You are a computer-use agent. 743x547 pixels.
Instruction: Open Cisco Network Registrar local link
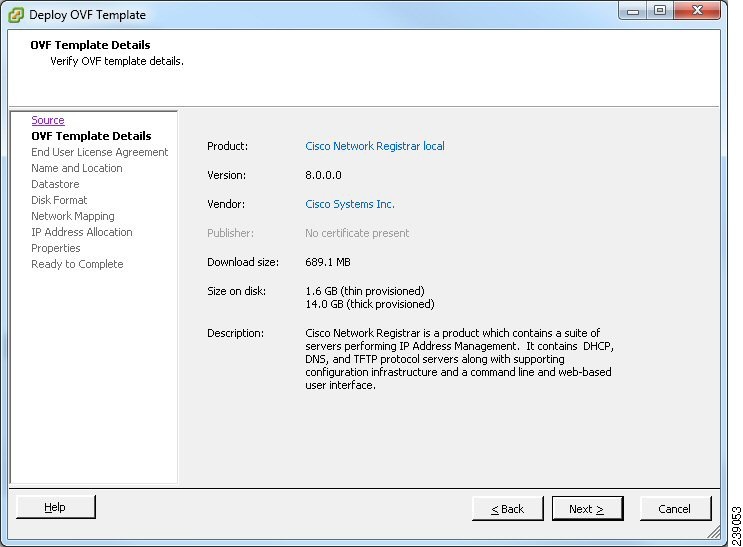pyautogui.click(x=375, y=146)
